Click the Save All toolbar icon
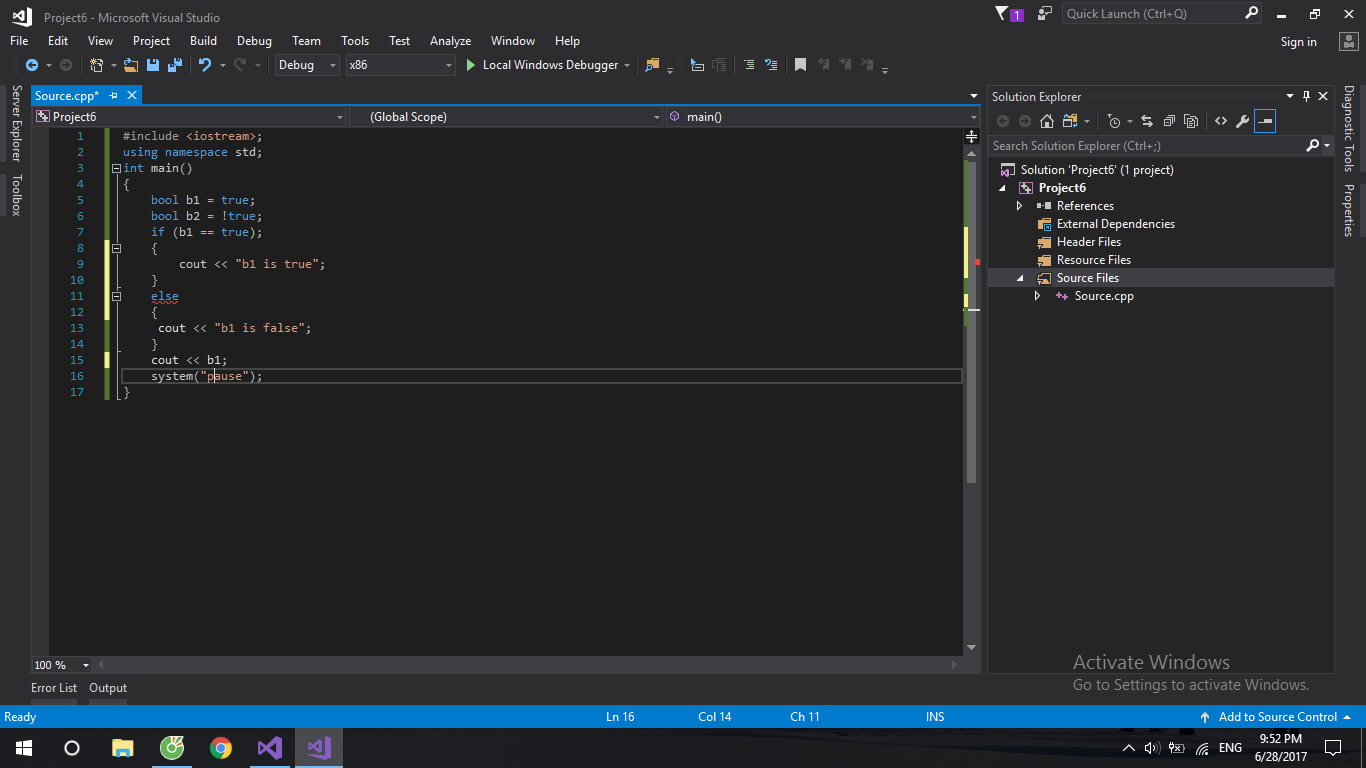This screenshot has width=1366, height=768. (174, 65)
